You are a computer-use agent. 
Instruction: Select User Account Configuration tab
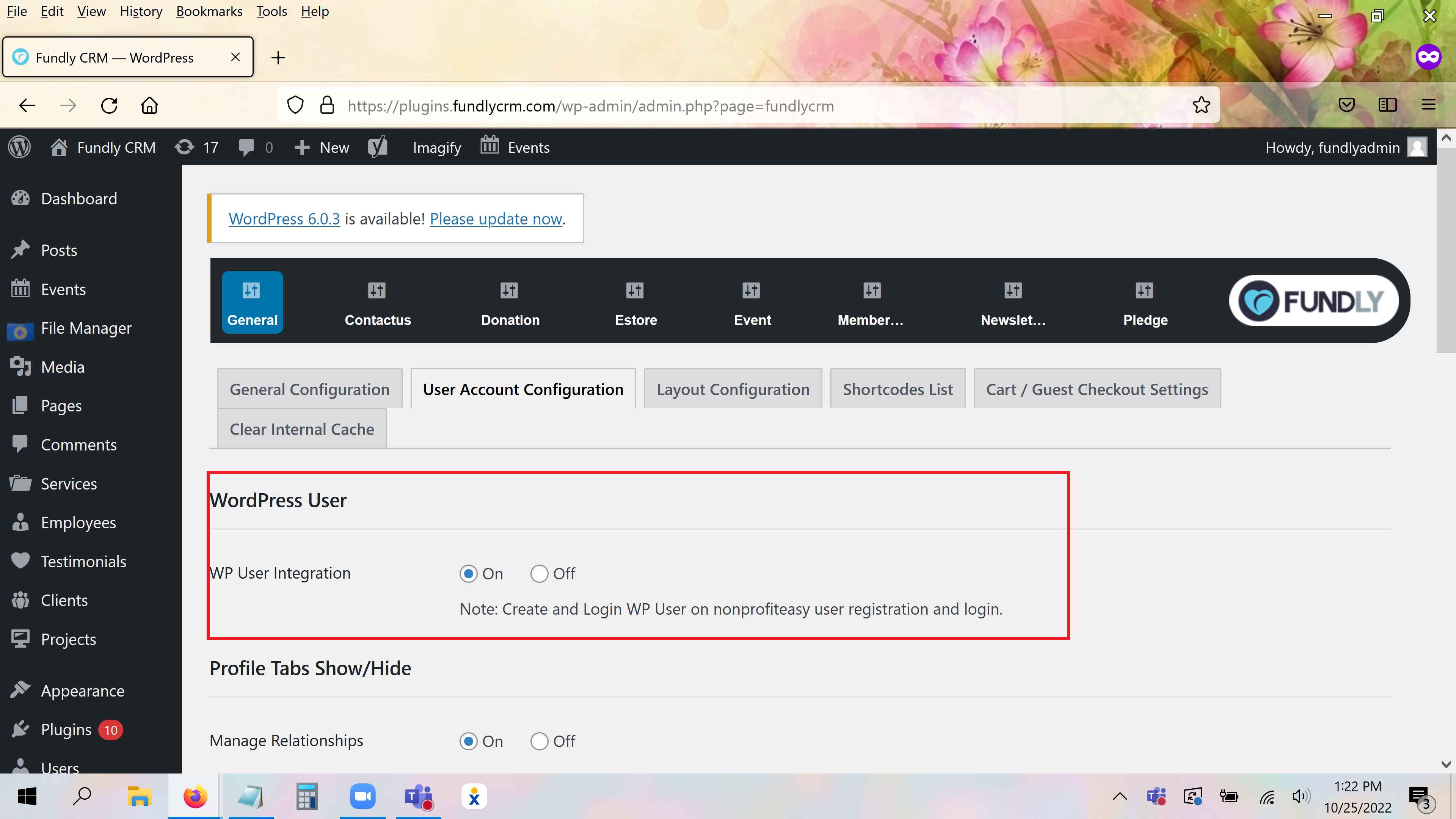point(523,389)
